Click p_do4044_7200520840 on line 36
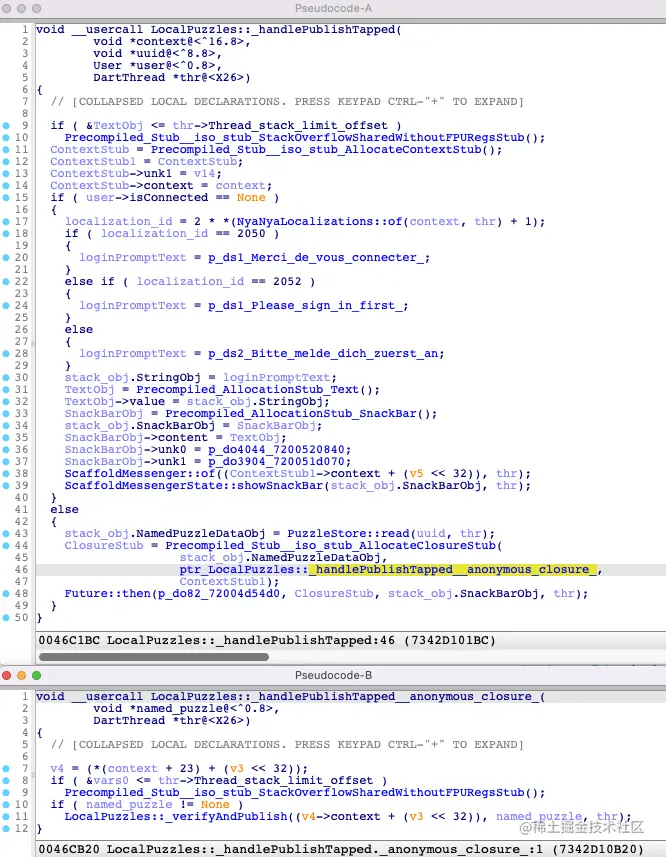 [276, 450]
